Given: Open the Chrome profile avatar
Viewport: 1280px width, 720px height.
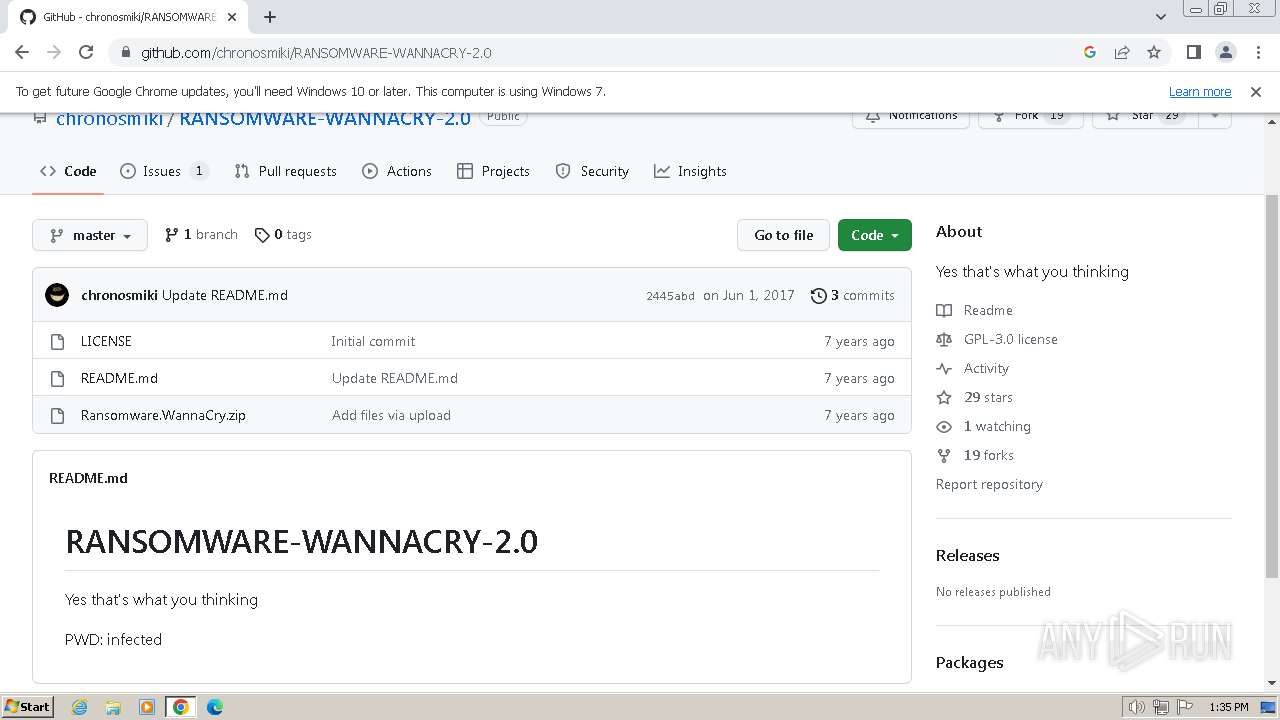Looking at the screenshot, I should pos(1225,52).
